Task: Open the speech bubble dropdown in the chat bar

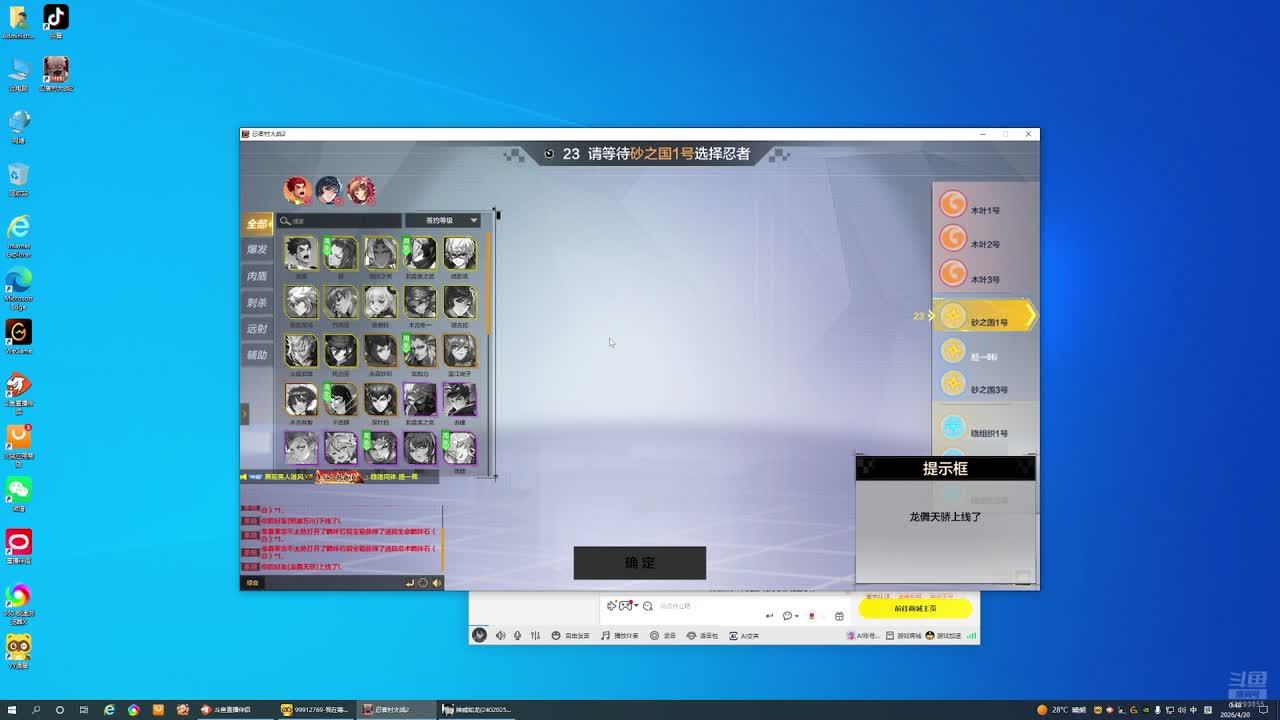Action: click(x=790, y=616)
